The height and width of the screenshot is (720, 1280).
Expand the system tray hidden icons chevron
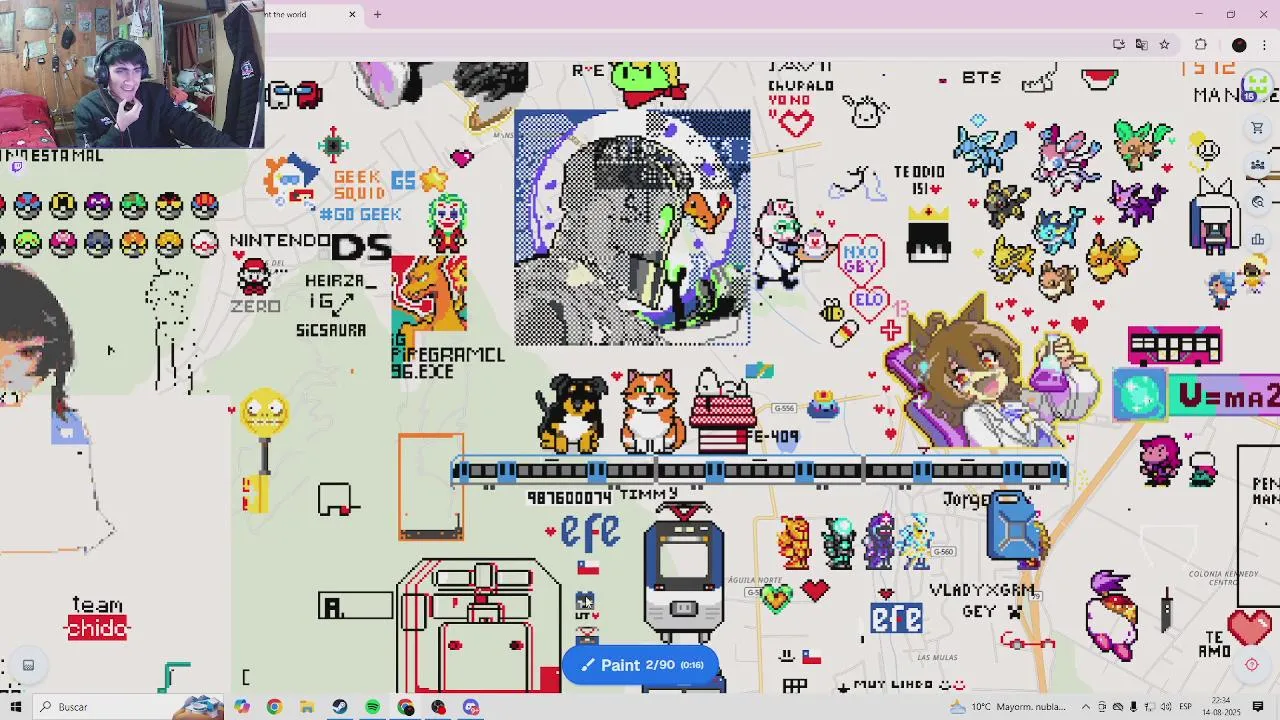pyautogui.click(x=1084, y=707)
